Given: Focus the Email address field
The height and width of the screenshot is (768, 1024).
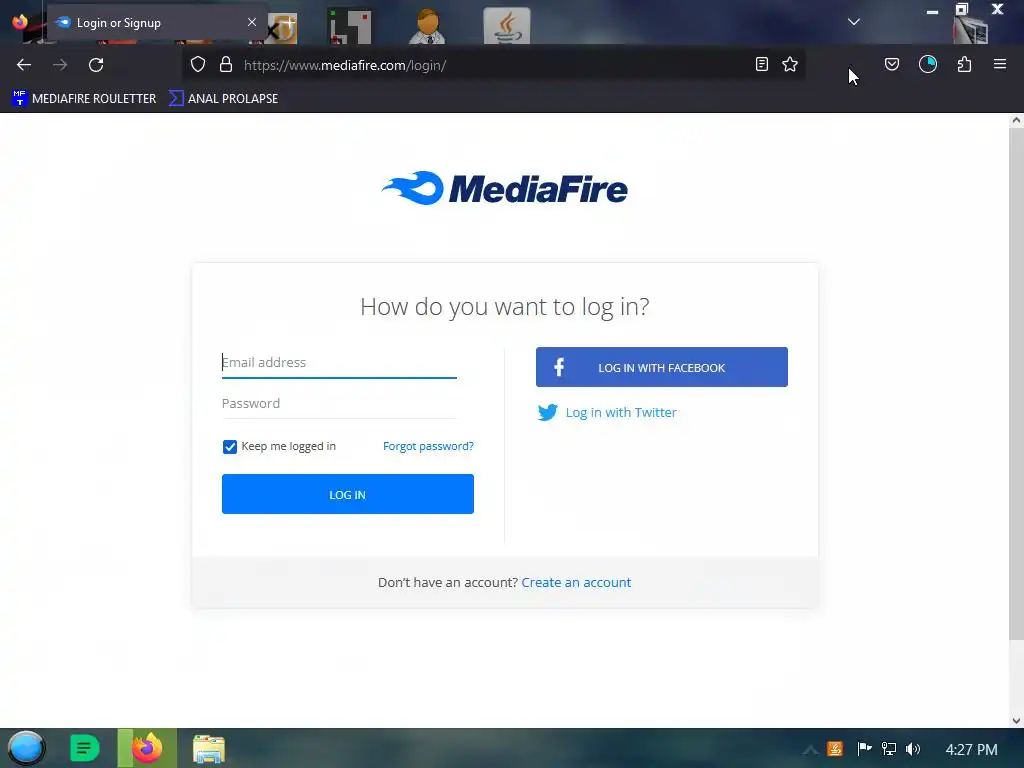Looking at the screenshot, I should pos(339,362).
